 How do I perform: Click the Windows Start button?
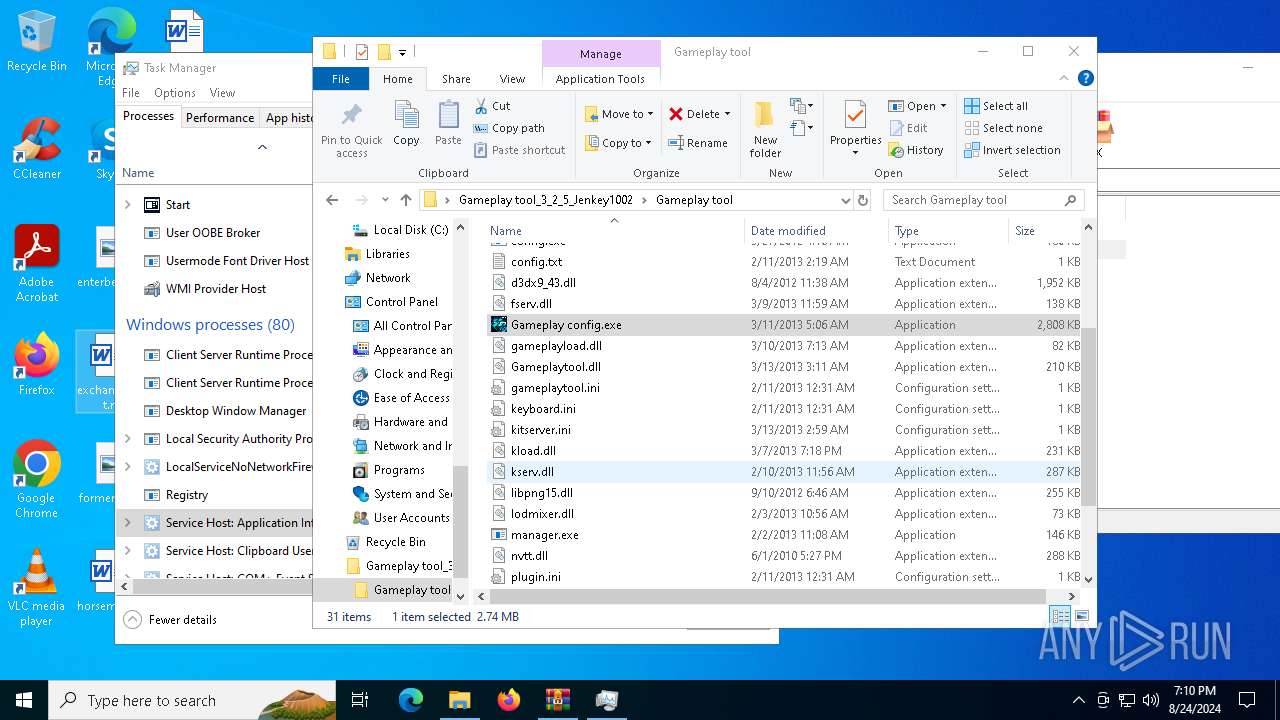pos(24,700)
